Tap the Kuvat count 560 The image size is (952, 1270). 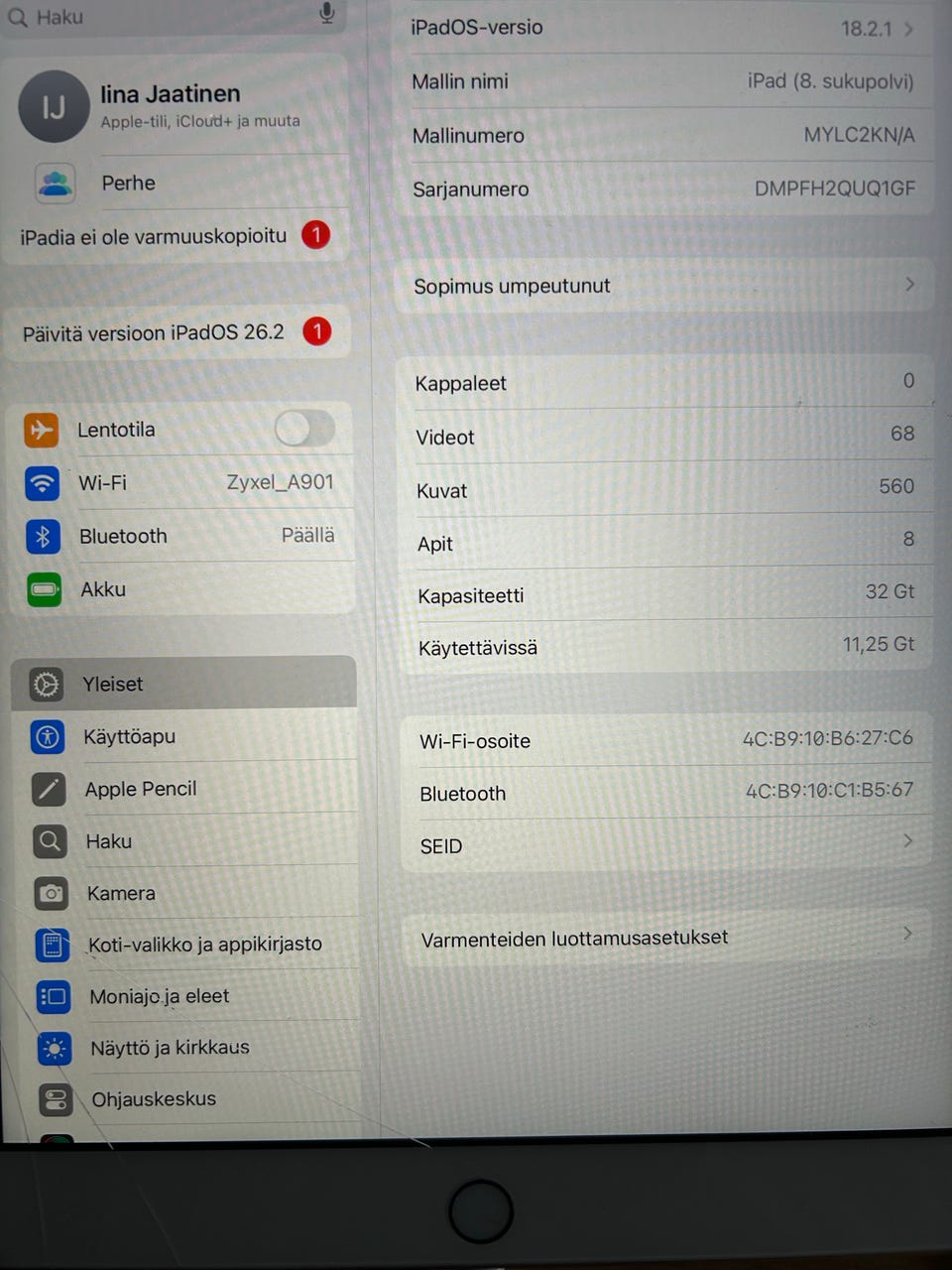(896, 486)
